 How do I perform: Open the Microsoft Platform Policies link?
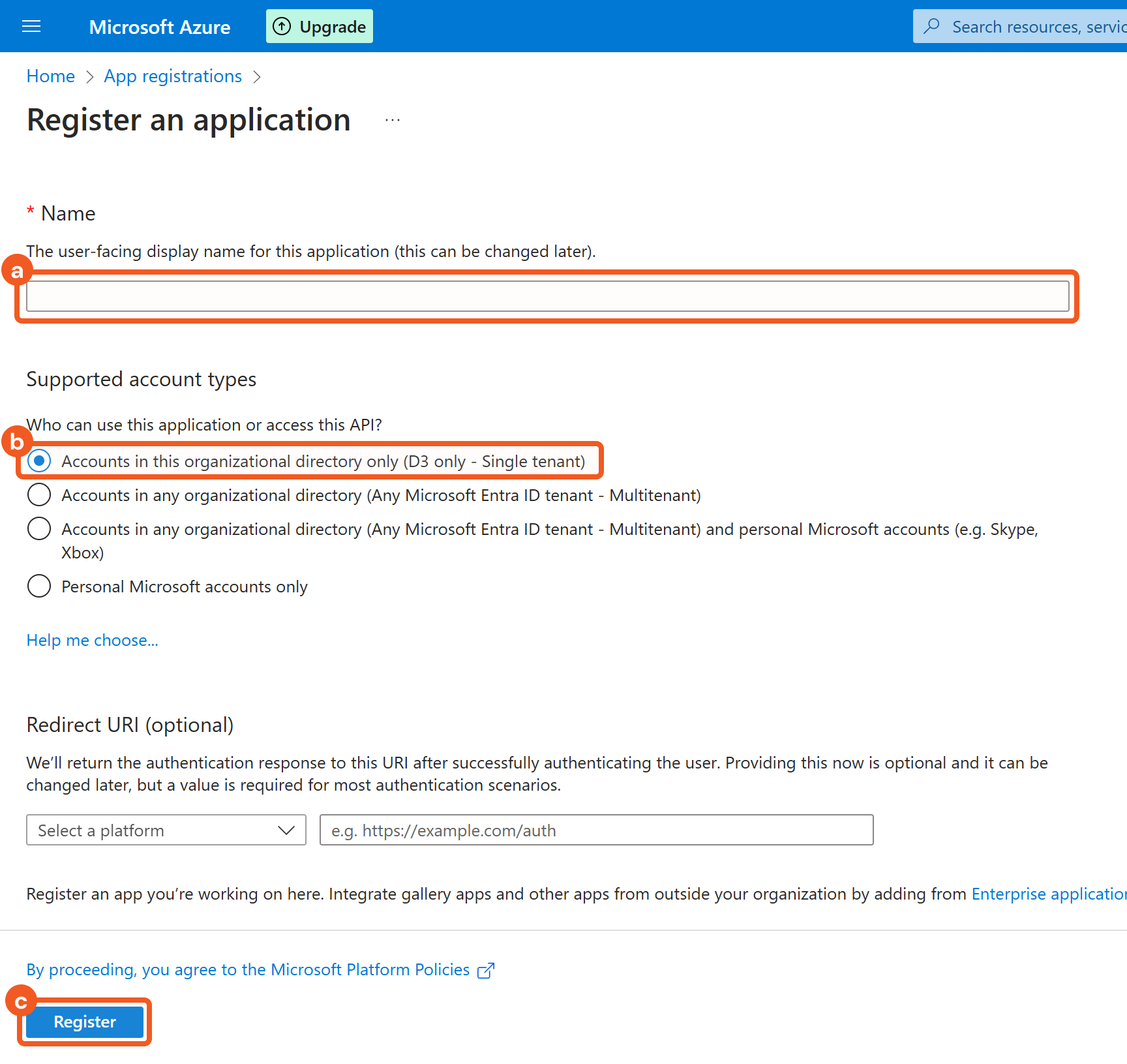point(248,970)
